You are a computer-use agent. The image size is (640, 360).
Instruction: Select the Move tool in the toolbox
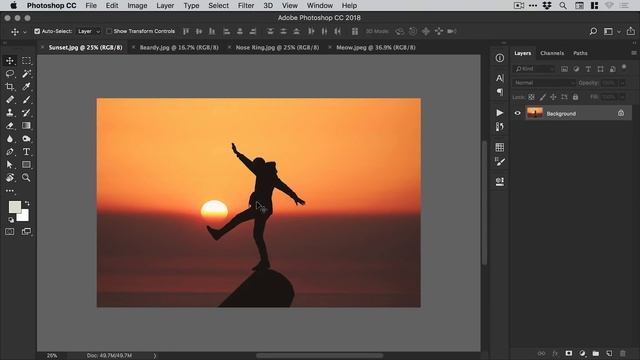click(x=10, y=61)
